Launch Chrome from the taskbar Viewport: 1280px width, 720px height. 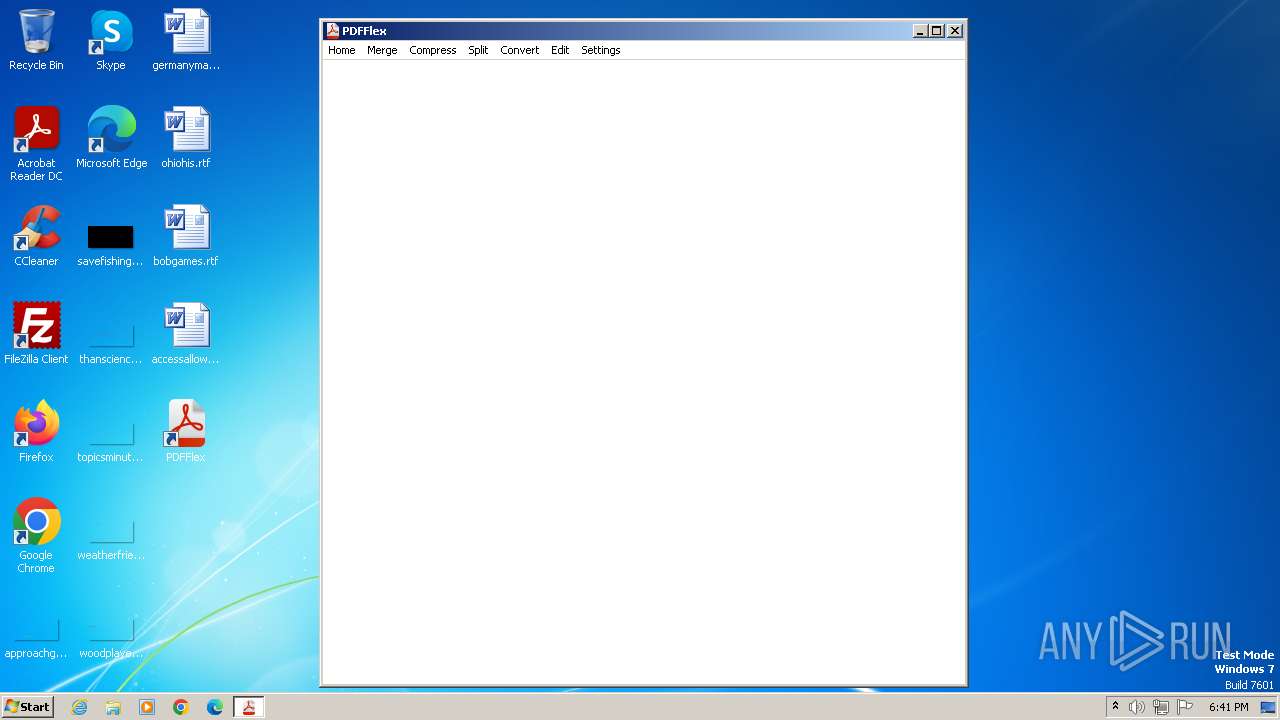coord(181,707)
